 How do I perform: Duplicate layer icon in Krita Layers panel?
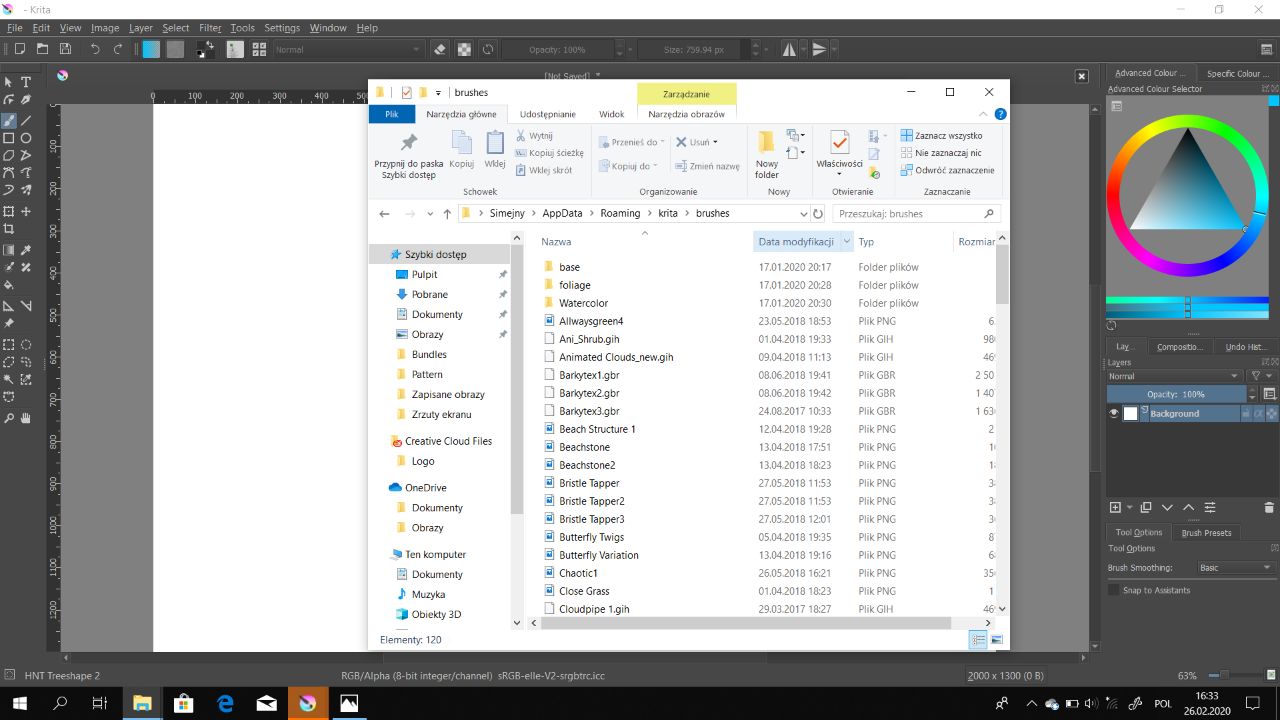tap(1146, 508)
